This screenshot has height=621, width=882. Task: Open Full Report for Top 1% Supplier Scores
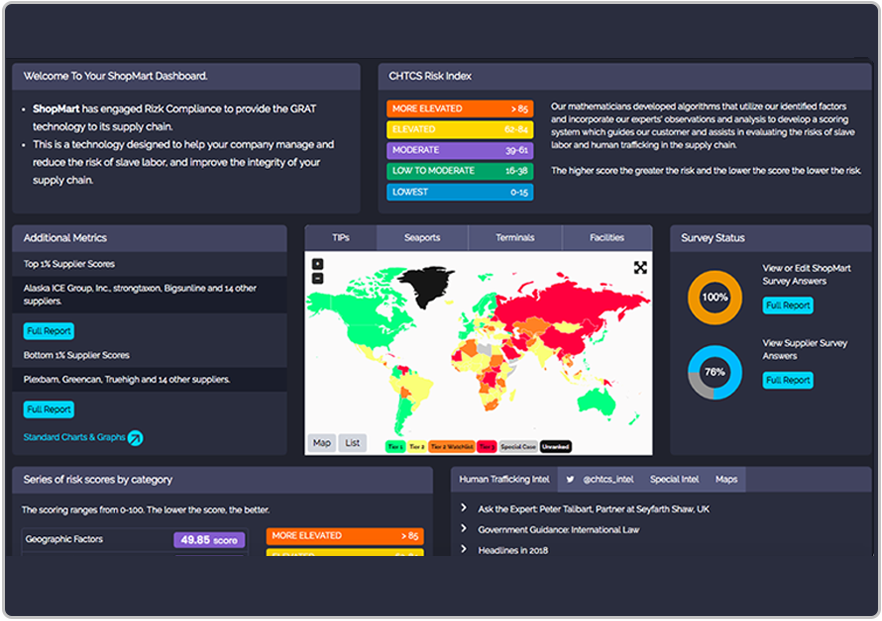[49, 331]
